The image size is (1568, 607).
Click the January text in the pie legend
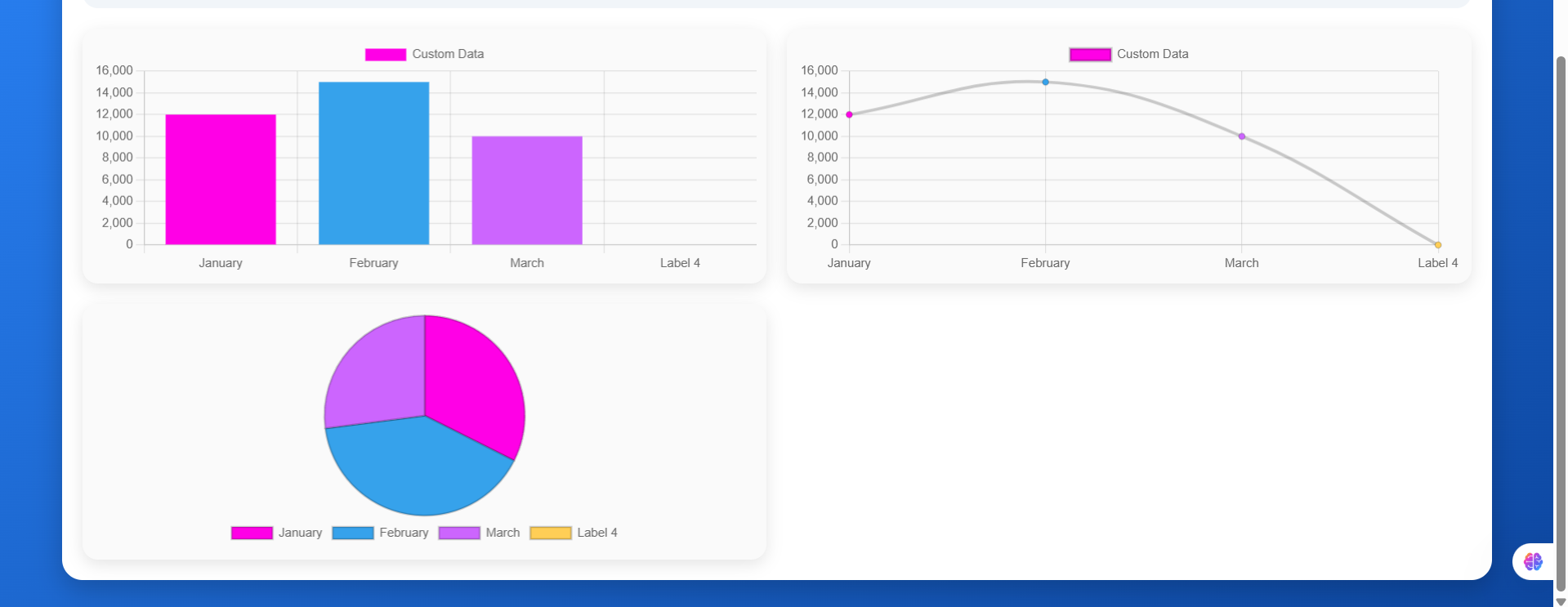coord(300,533)
